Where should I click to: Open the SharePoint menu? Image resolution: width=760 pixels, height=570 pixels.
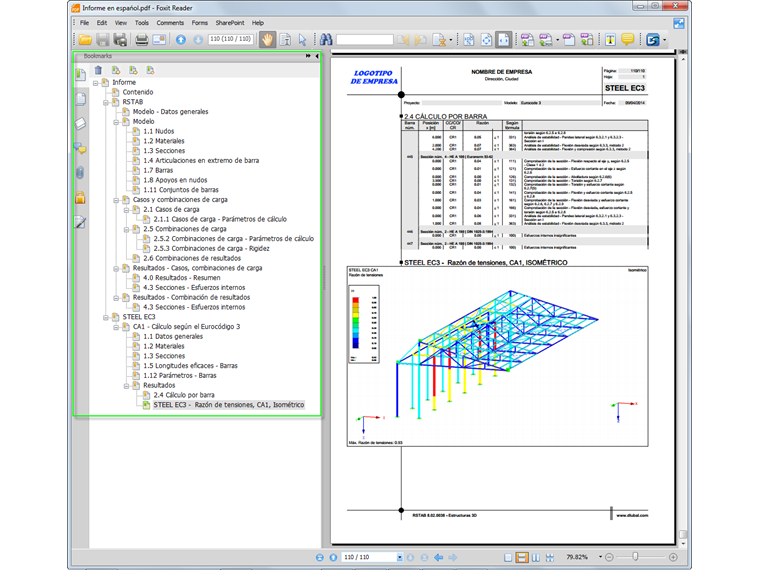pos(230,23)
